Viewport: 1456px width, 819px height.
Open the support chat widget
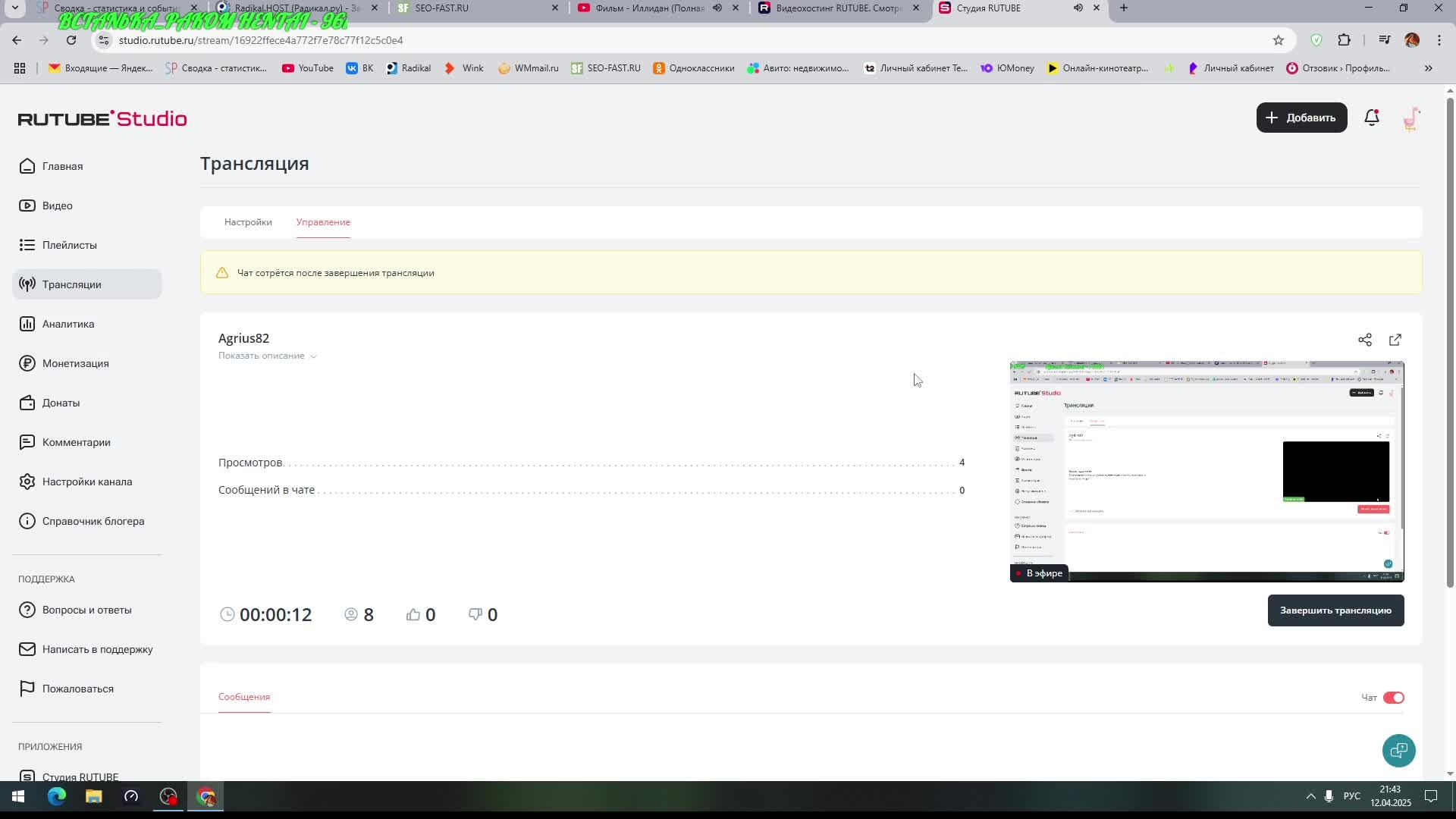(1398, 751)
